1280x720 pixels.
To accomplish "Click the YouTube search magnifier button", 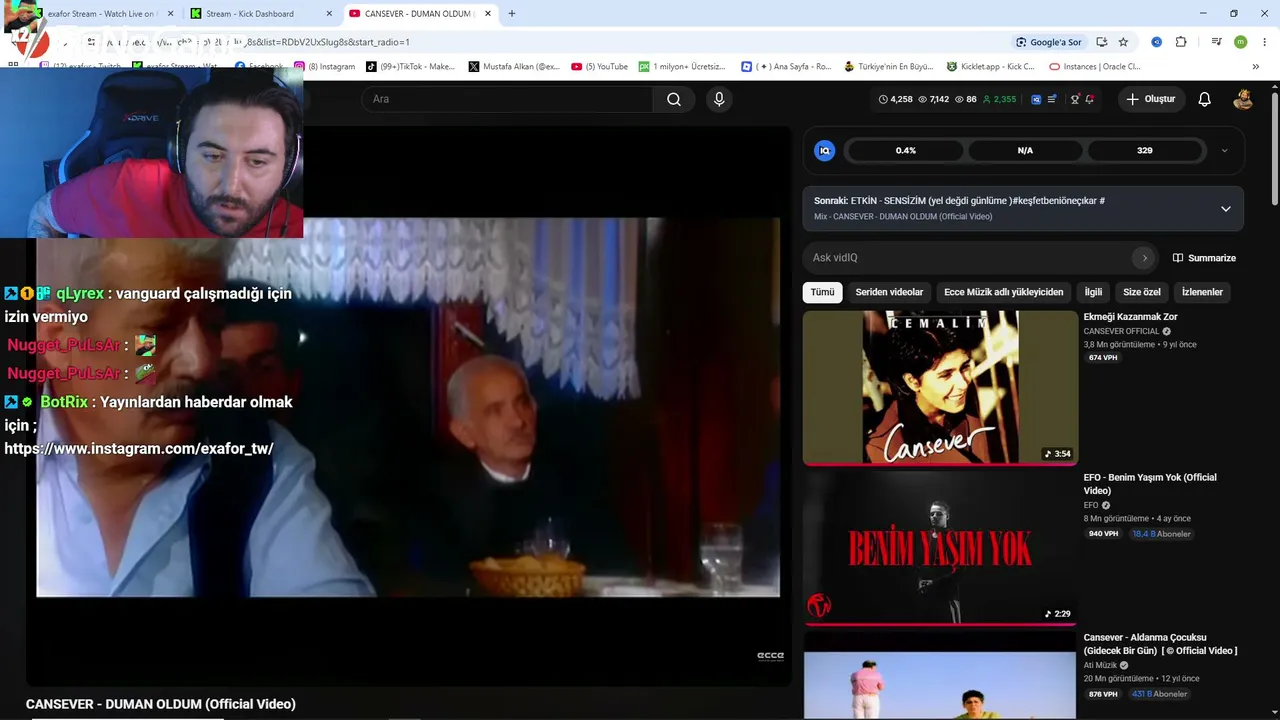I will click(x=674, y=99).
